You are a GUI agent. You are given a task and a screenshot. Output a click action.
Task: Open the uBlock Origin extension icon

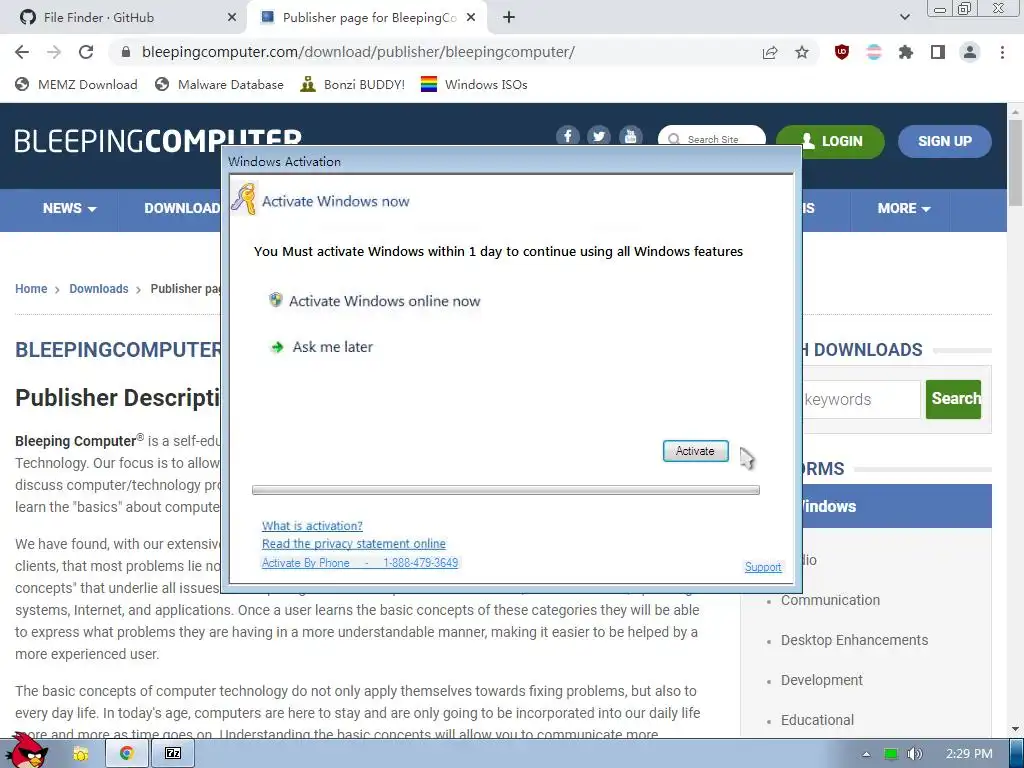click(842, 52)
